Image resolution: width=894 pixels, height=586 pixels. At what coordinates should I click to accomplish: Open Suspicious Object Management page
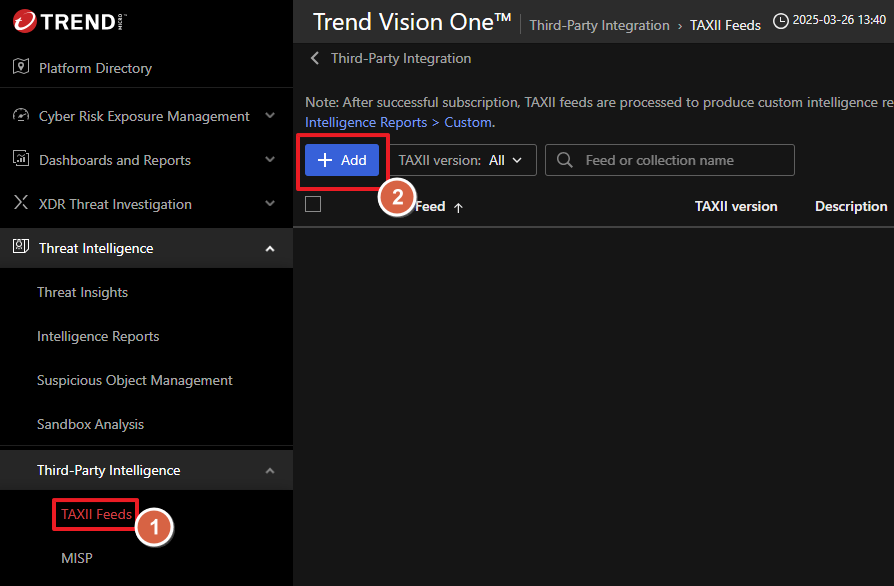point(134,380)
